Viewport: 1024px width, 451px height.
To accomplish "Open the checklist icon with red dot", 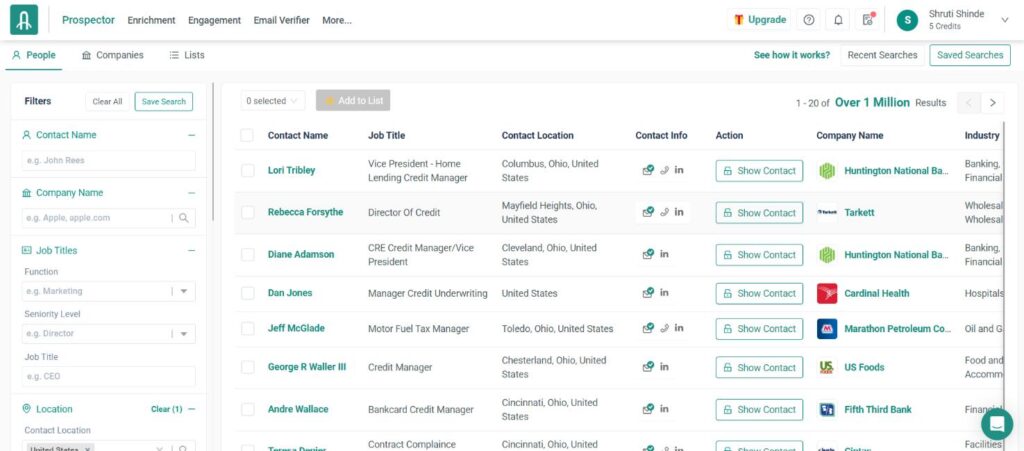I will (868, 20).
